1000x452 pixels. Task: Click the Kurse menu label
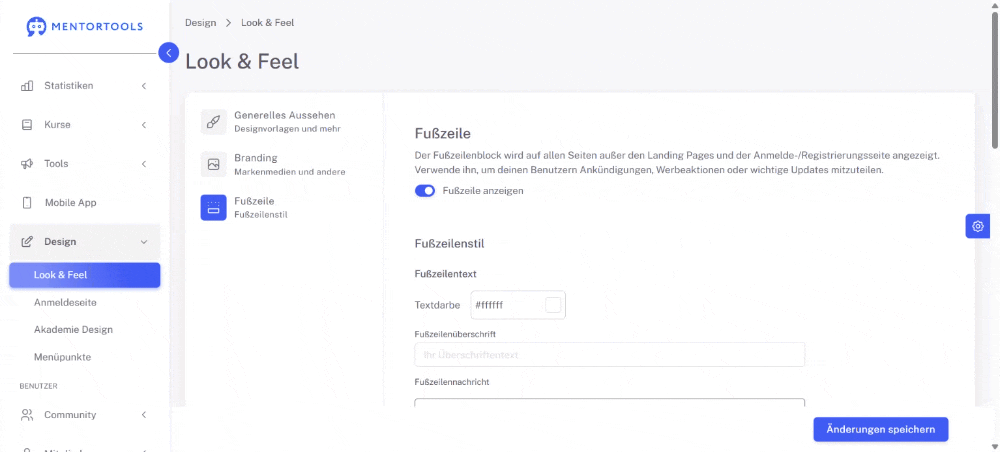tap(57, 124)
